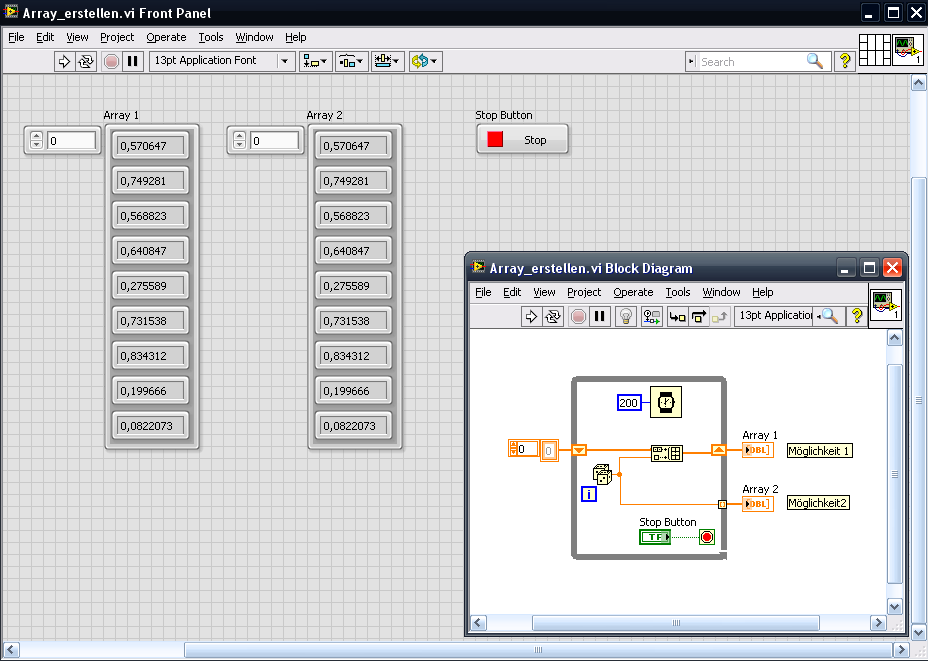Click the Run arrow in Front Panel toolbar
The width and height of the screenshot is (928, 661).
click(64, 61)
